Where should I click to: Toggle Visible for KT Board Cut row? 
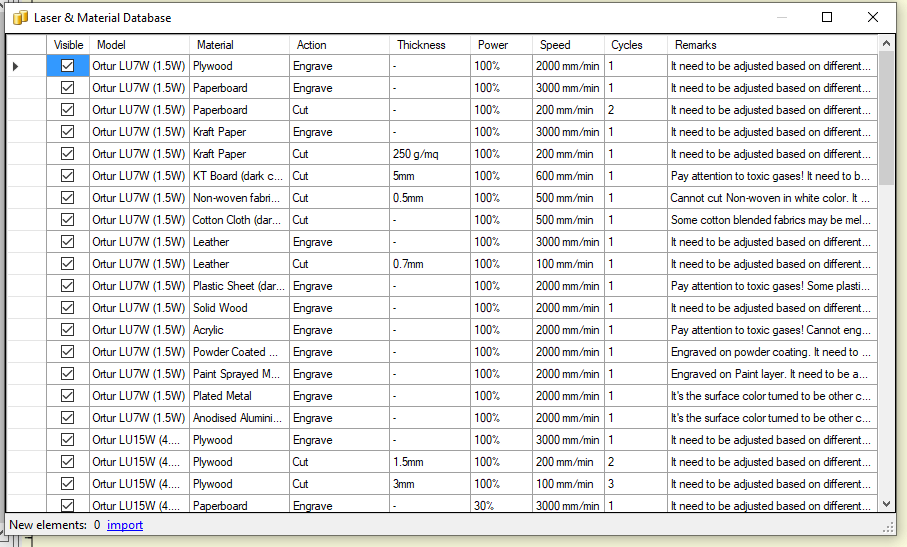click(x=68, y=176)
